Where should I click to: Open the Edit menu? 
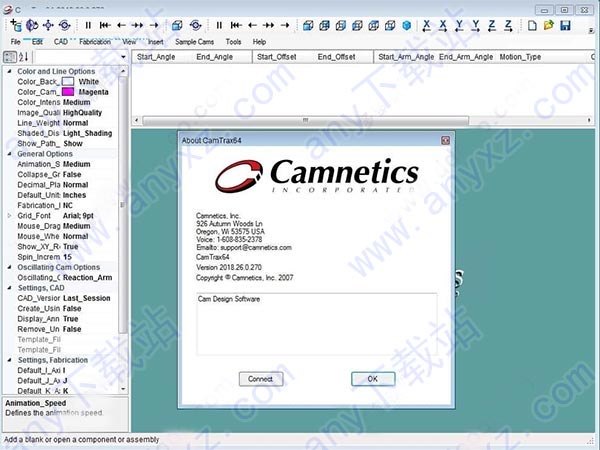37,42
